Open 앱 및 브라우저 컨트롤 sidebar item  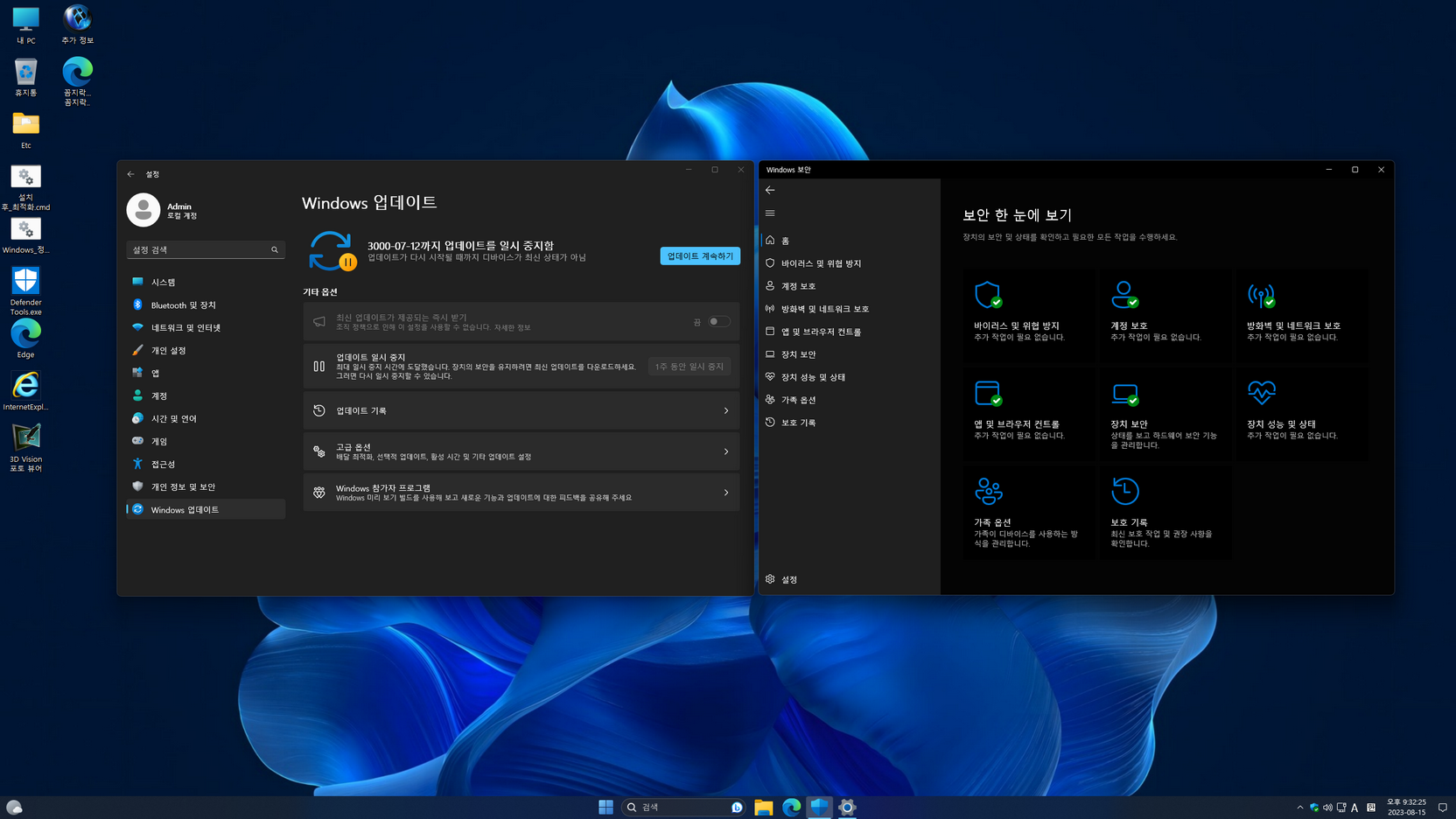[x=849, y=332]
